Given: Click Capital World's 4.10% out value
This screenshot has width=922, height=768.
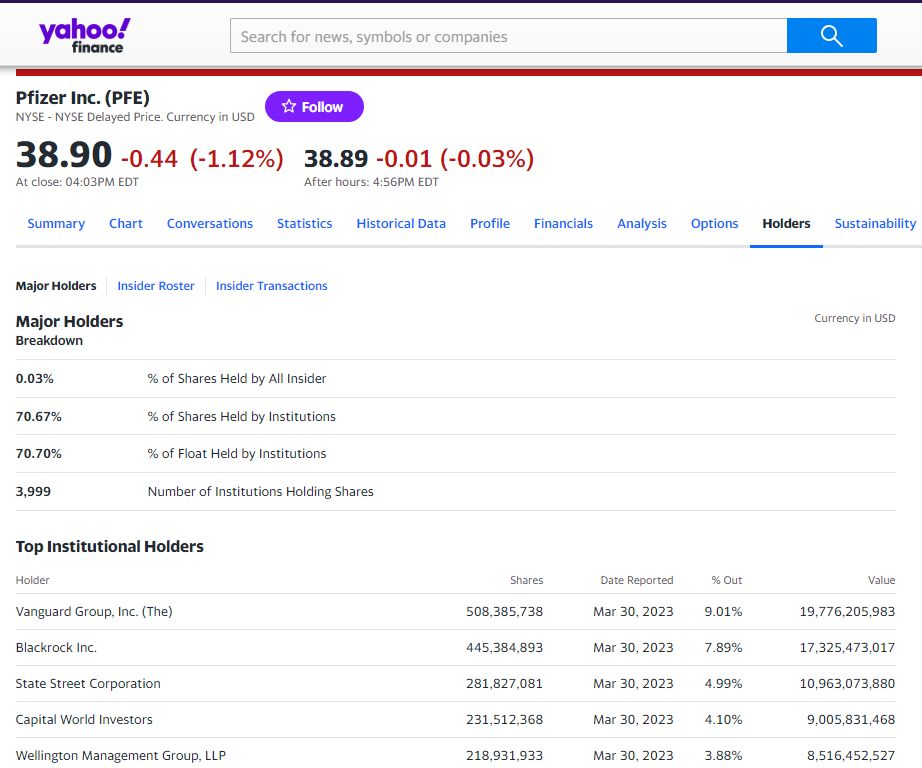Looking at the screenshot, I should pyautogui.click(x=723, y=719).
